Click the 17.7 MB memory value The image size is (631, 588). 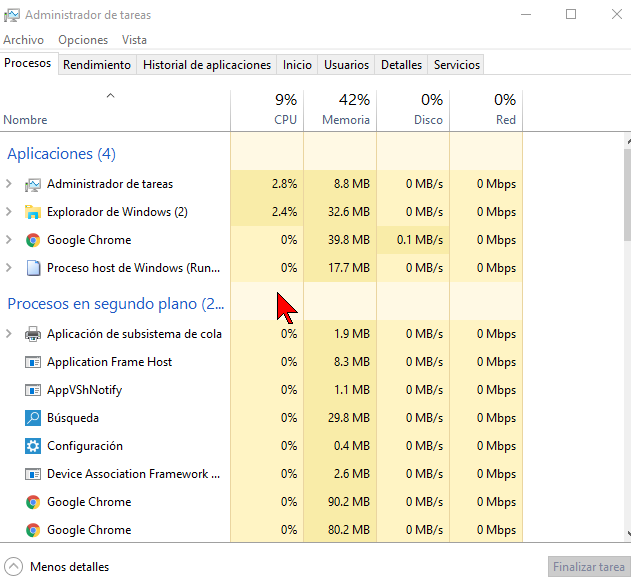pyautogui.click(x=348, y=268)
